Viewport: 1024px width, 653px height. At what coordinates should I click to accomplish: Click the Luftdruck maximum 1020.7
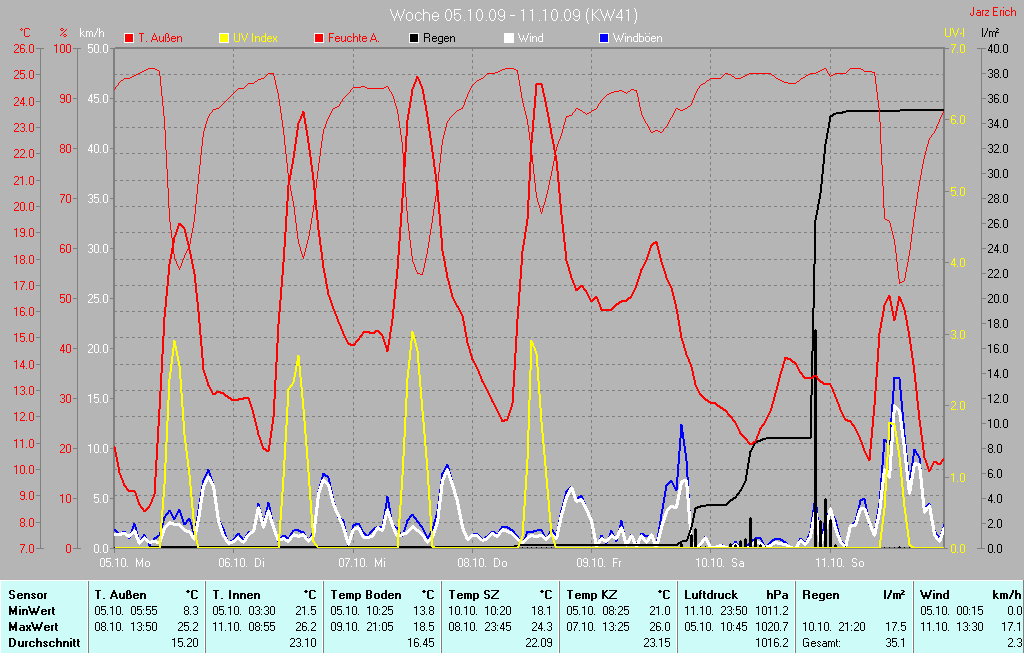click(x=771, y=626)
